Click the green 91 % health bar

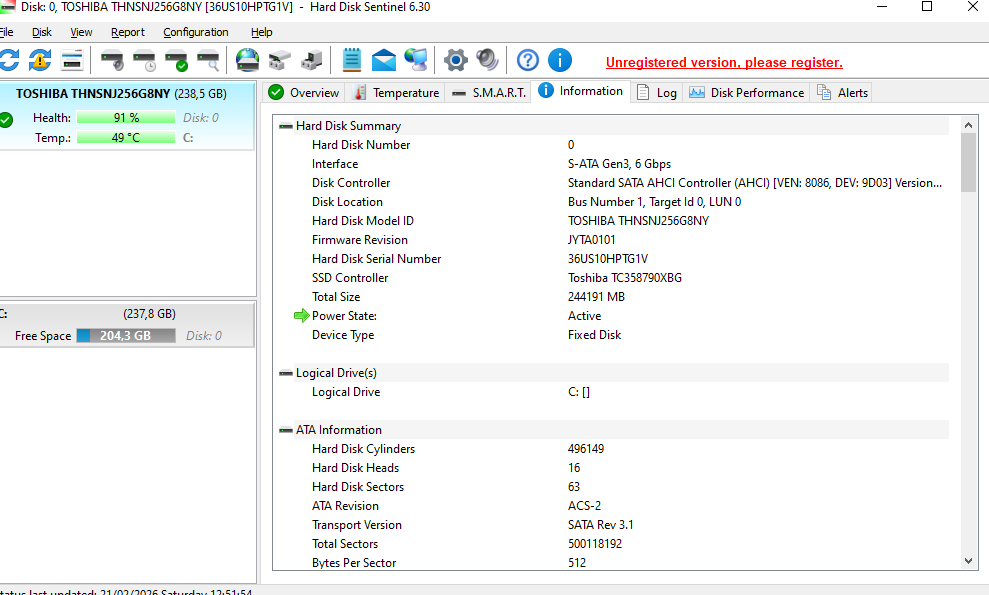126,118
